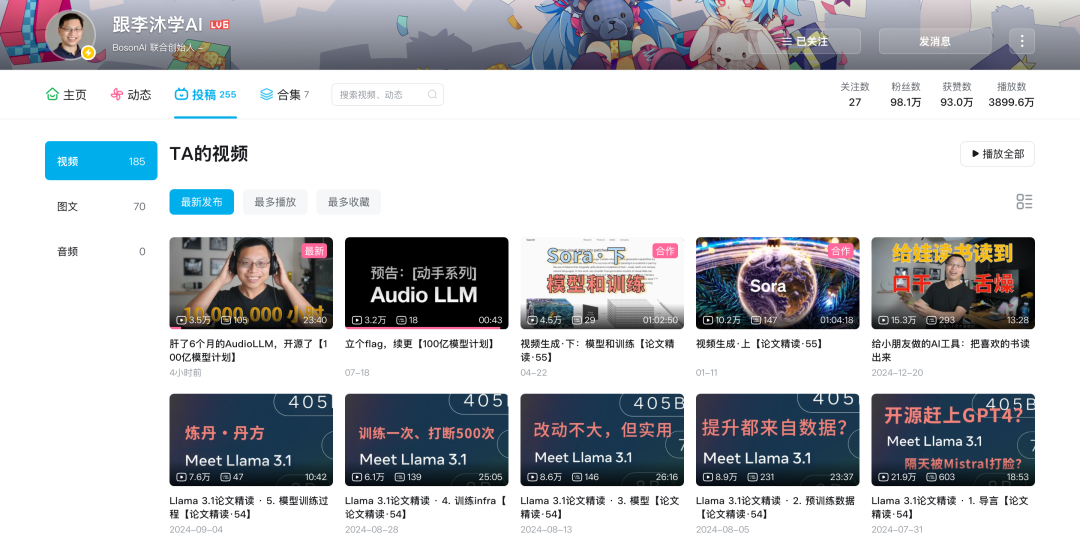Click the play count icon showing 21.9万
This screenshot has width=1080, height=536.
(x=883, y=477)
